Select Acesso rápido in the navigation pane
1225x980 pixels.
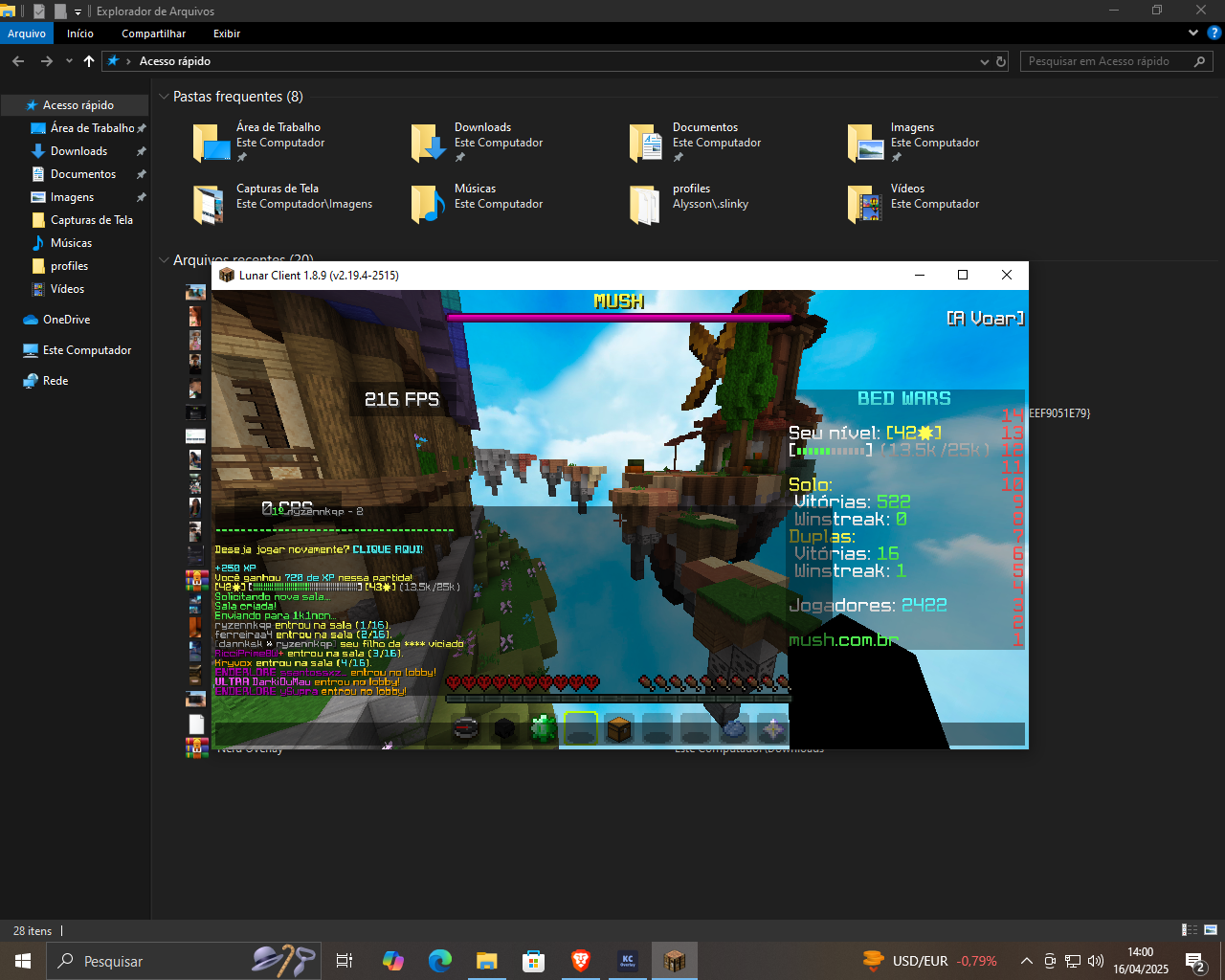tap(75, 105)
